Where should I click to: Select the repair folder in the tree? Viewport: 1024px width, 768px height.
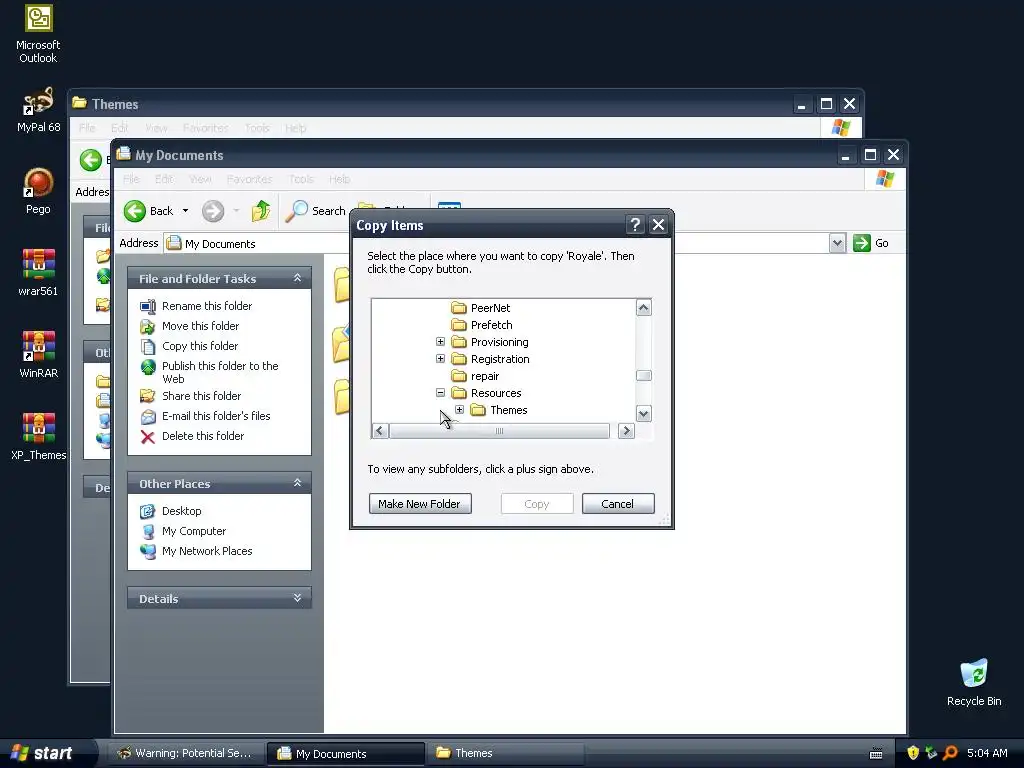[475, 376]
